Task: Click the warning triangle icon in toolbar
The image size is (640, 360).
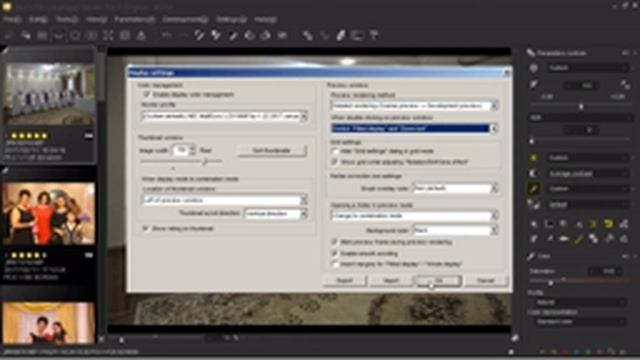Action: [141, 36]
